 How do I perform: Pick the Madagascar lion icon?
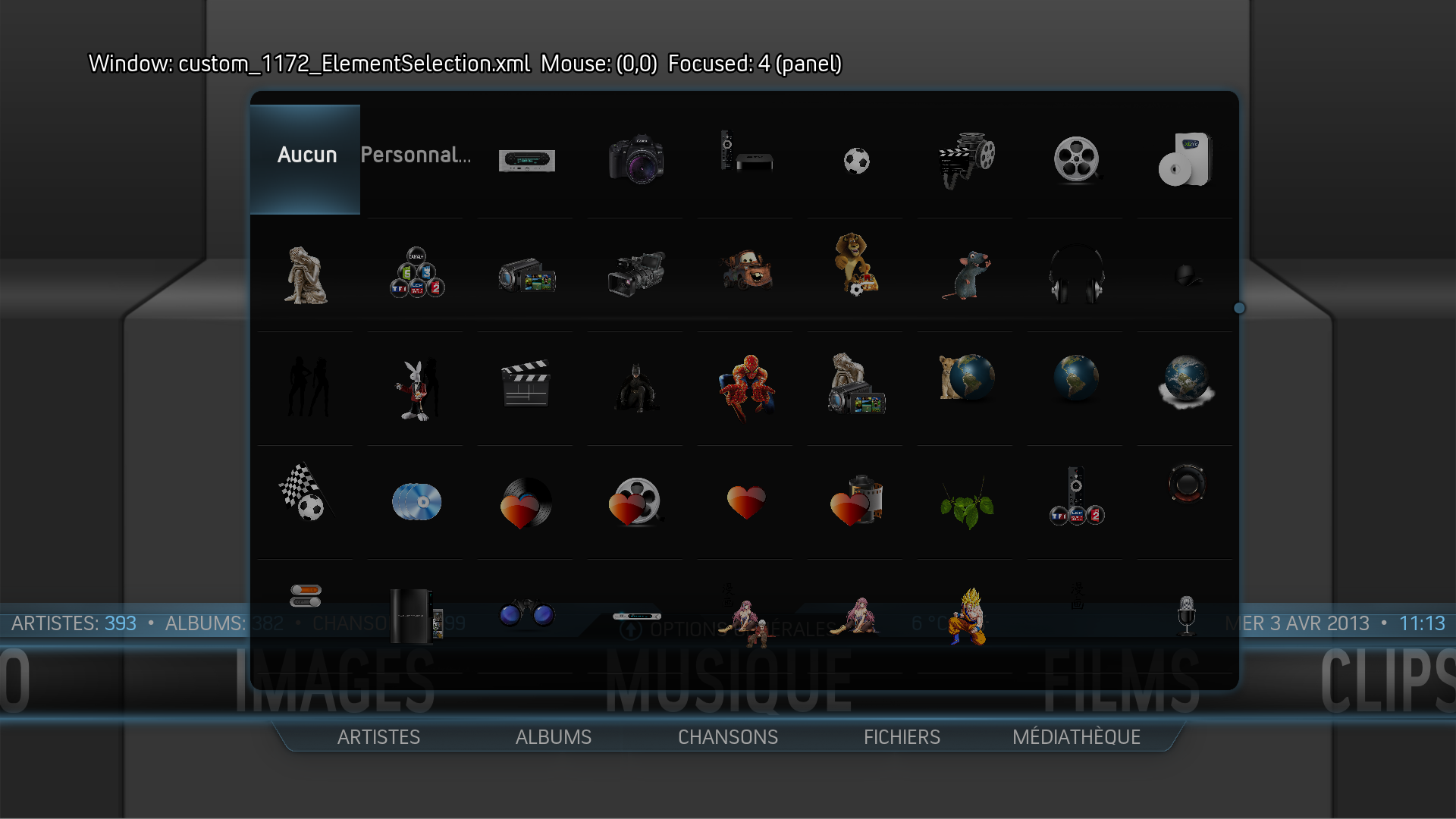(856, 264)
